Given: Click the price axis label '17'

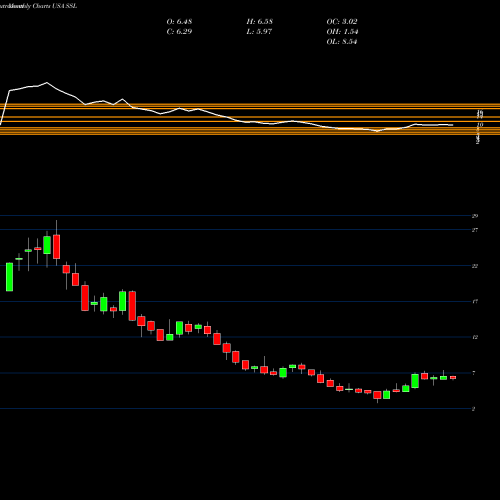Looking at the screenshot, I should tap(475, 302).
